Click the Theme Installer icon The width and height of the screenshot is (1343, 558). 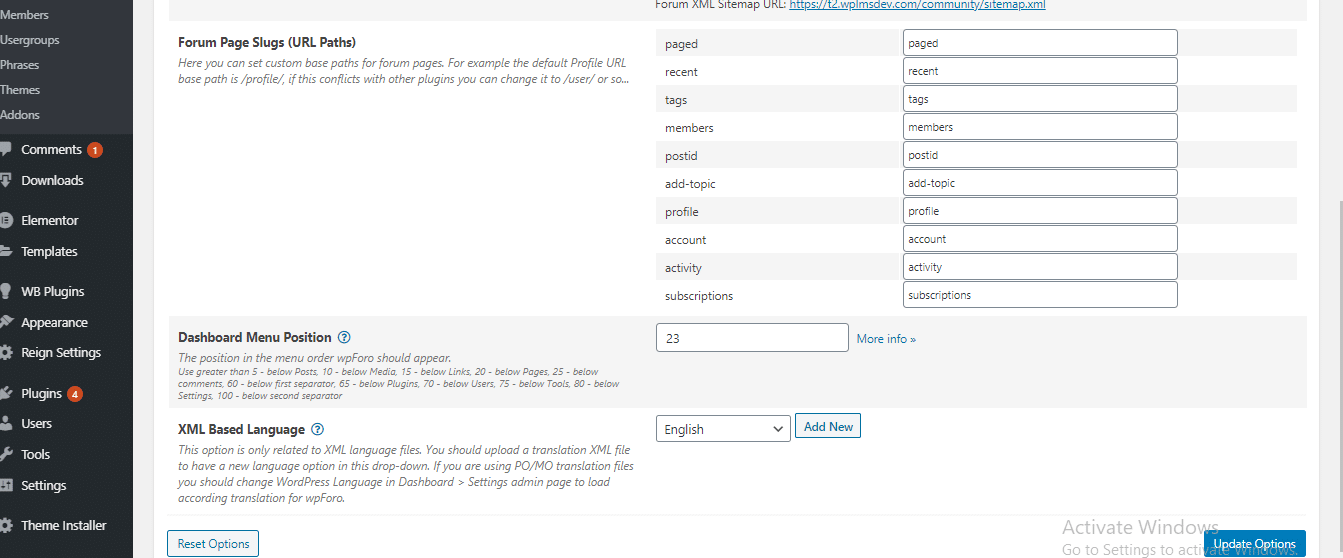[6, 525]
